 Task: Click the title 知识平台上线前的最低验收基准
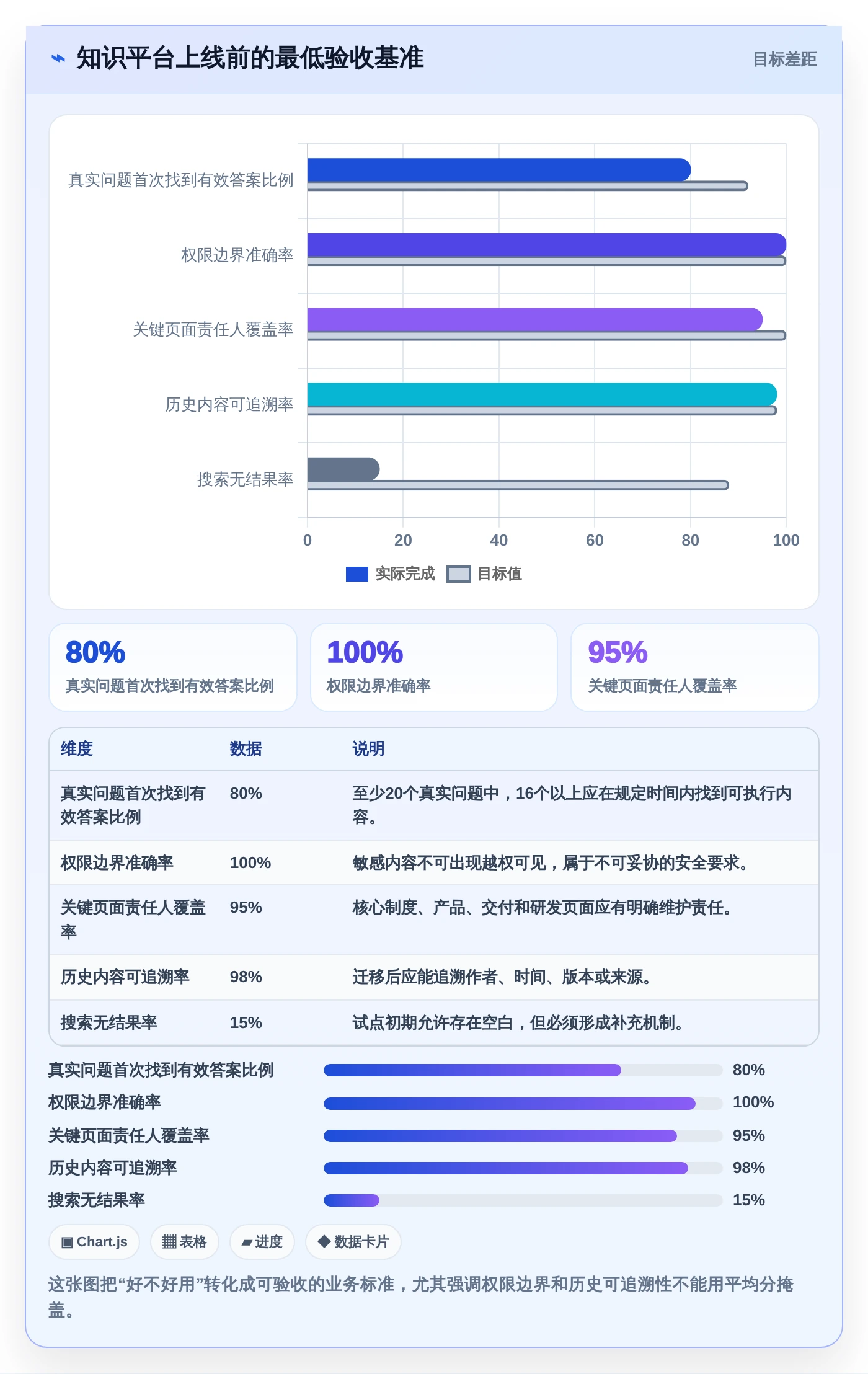250,58
